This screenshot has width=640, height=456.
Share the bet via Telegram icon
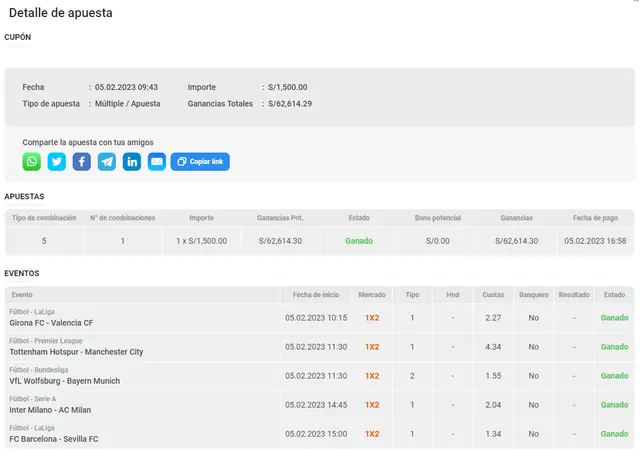[107, 162]
